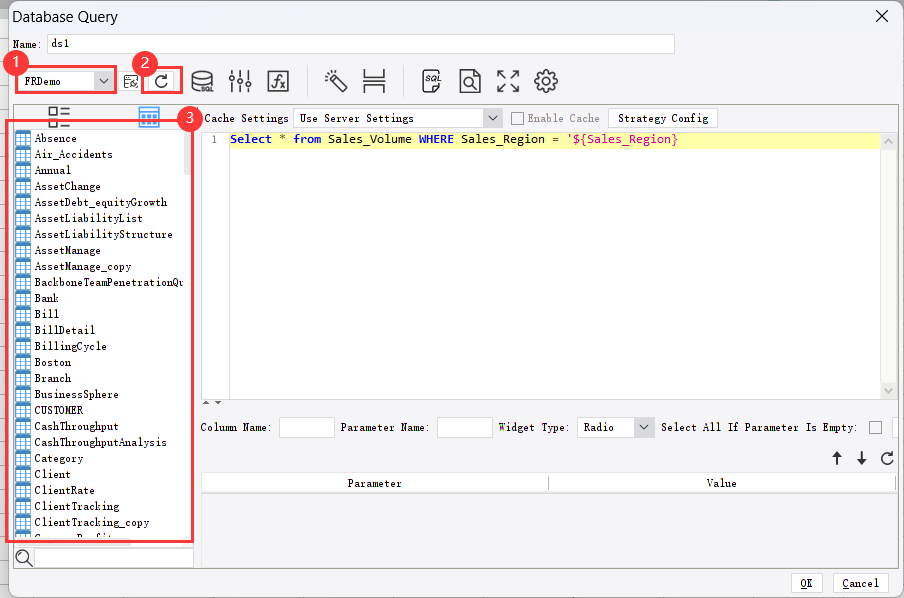904x598 pixels.
Task: Click the search magnifier icon below table list
Action: [x=24, y=558]
